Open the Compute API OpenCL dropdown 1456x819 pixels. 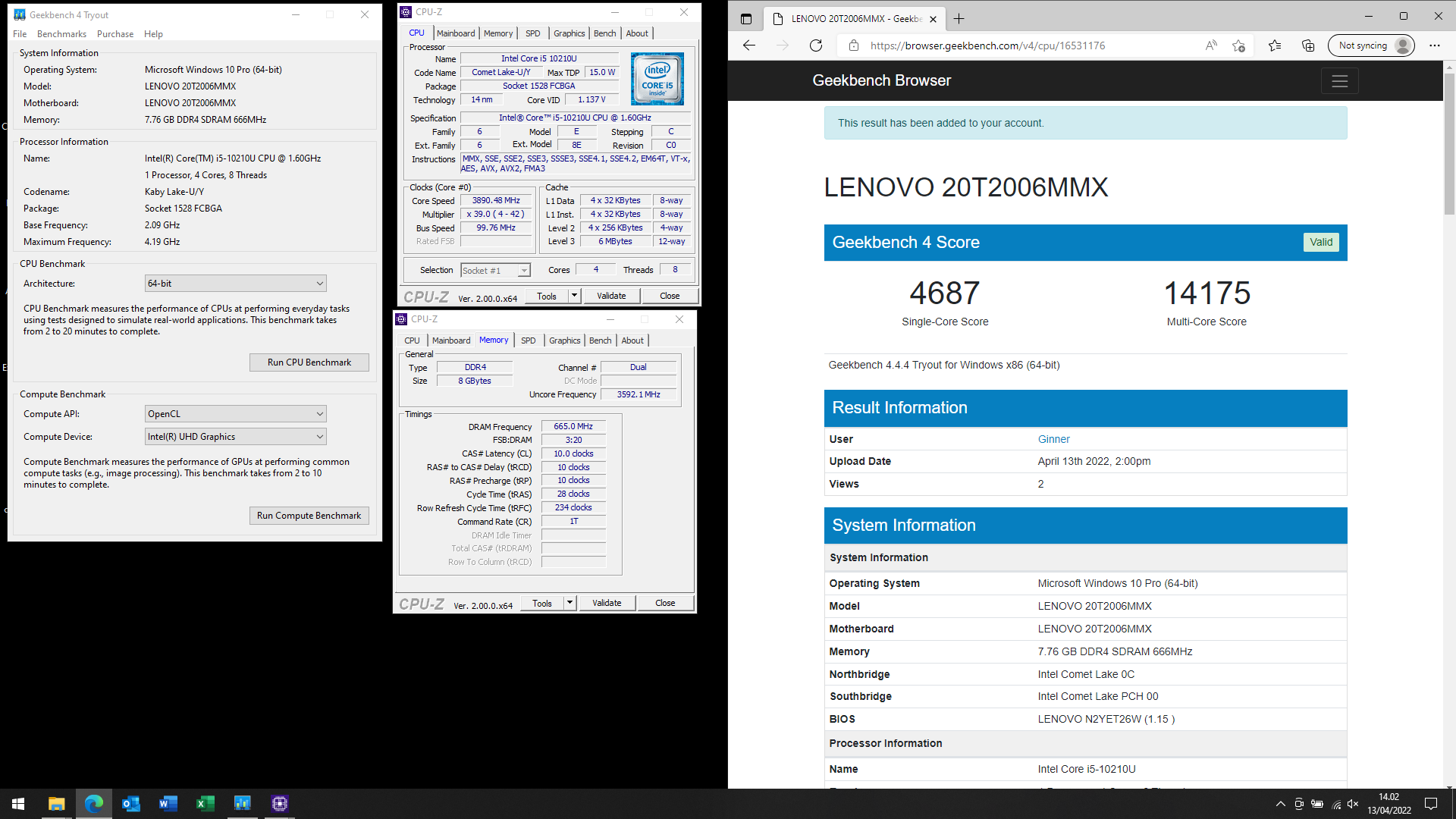point(236,414)
